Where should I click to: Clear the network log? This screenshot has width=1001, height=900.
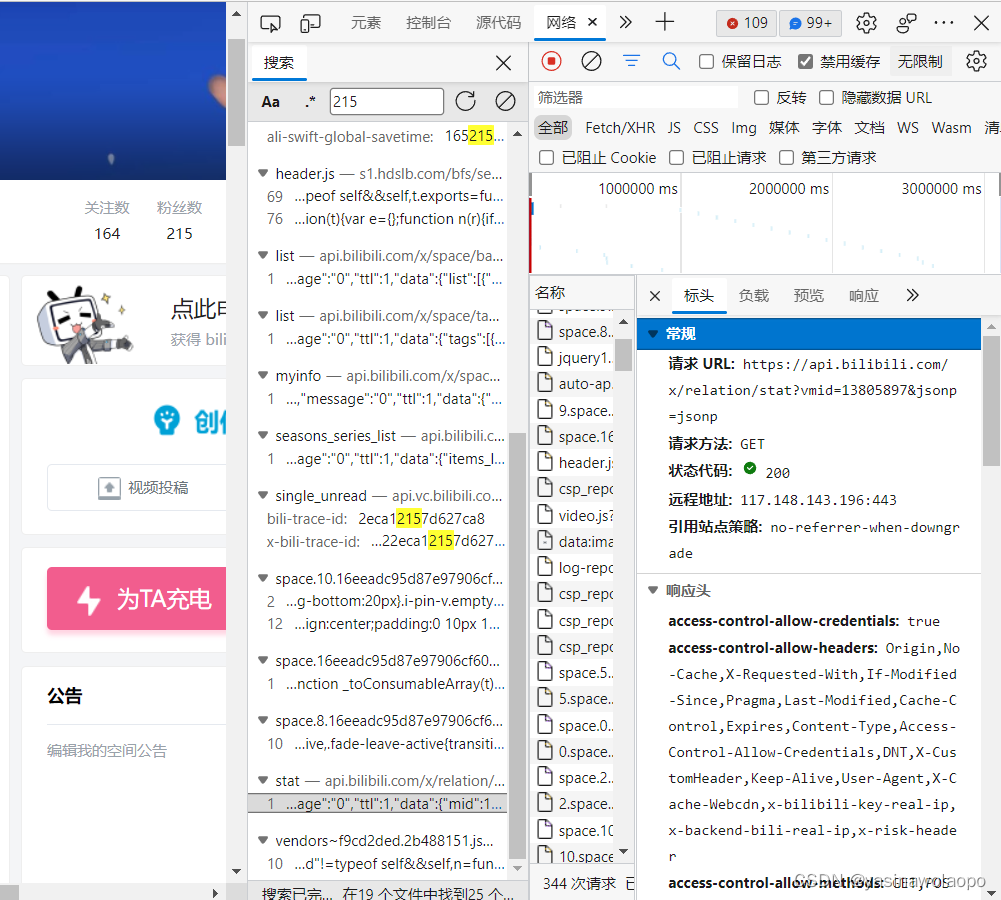[x=591, y=61]
